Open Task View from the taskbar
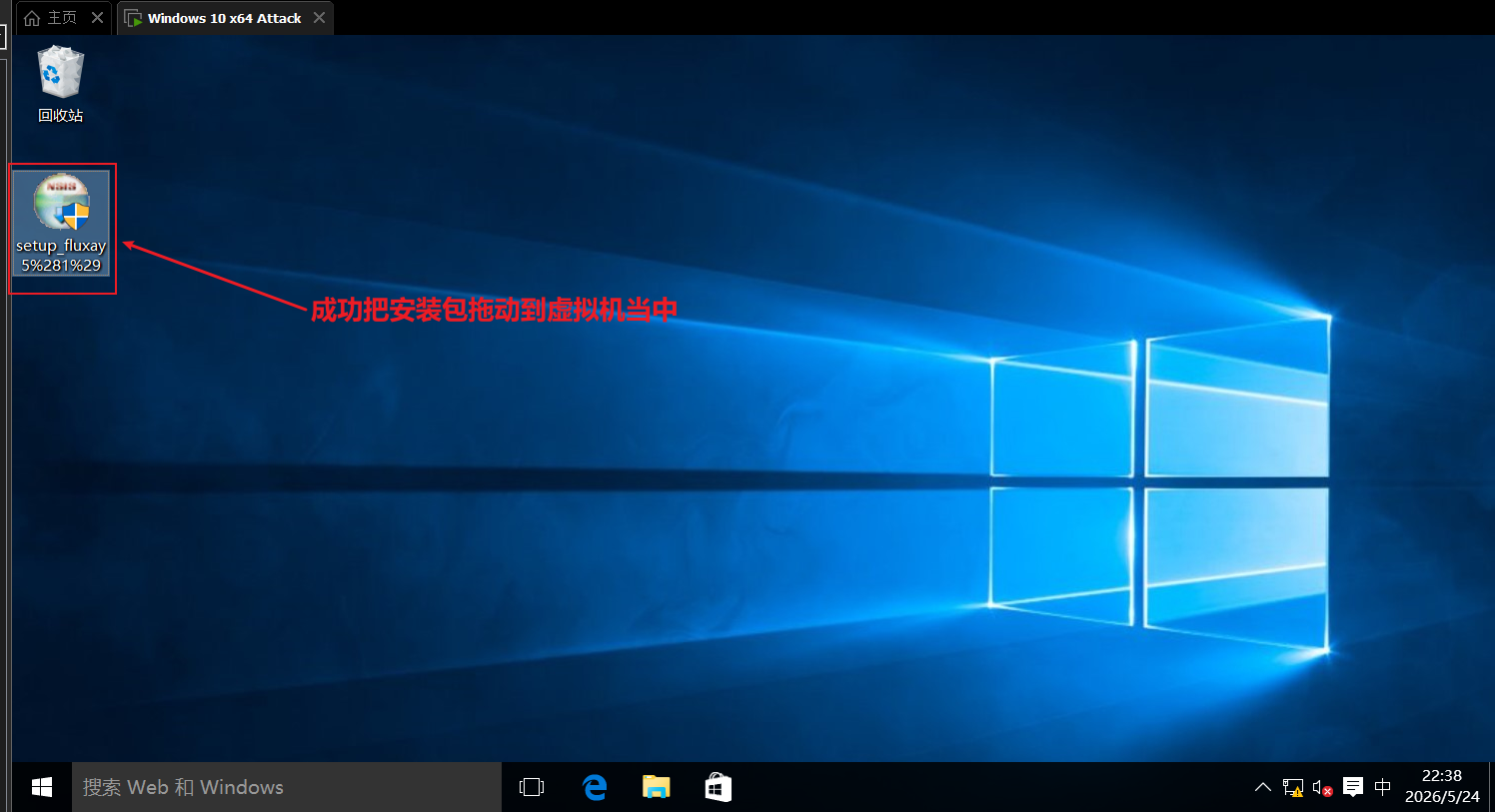 coord(532,787)
